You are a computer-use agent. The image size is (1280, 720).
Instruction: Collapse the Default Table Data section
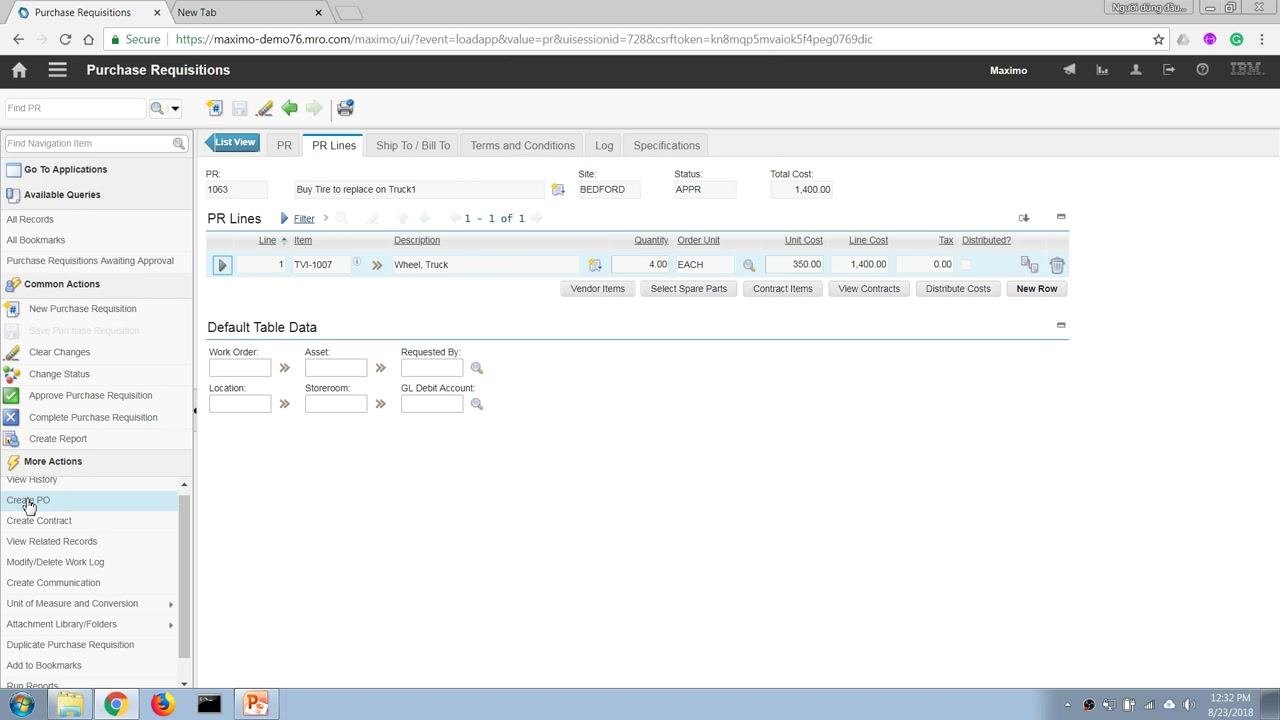(1061, 325)
